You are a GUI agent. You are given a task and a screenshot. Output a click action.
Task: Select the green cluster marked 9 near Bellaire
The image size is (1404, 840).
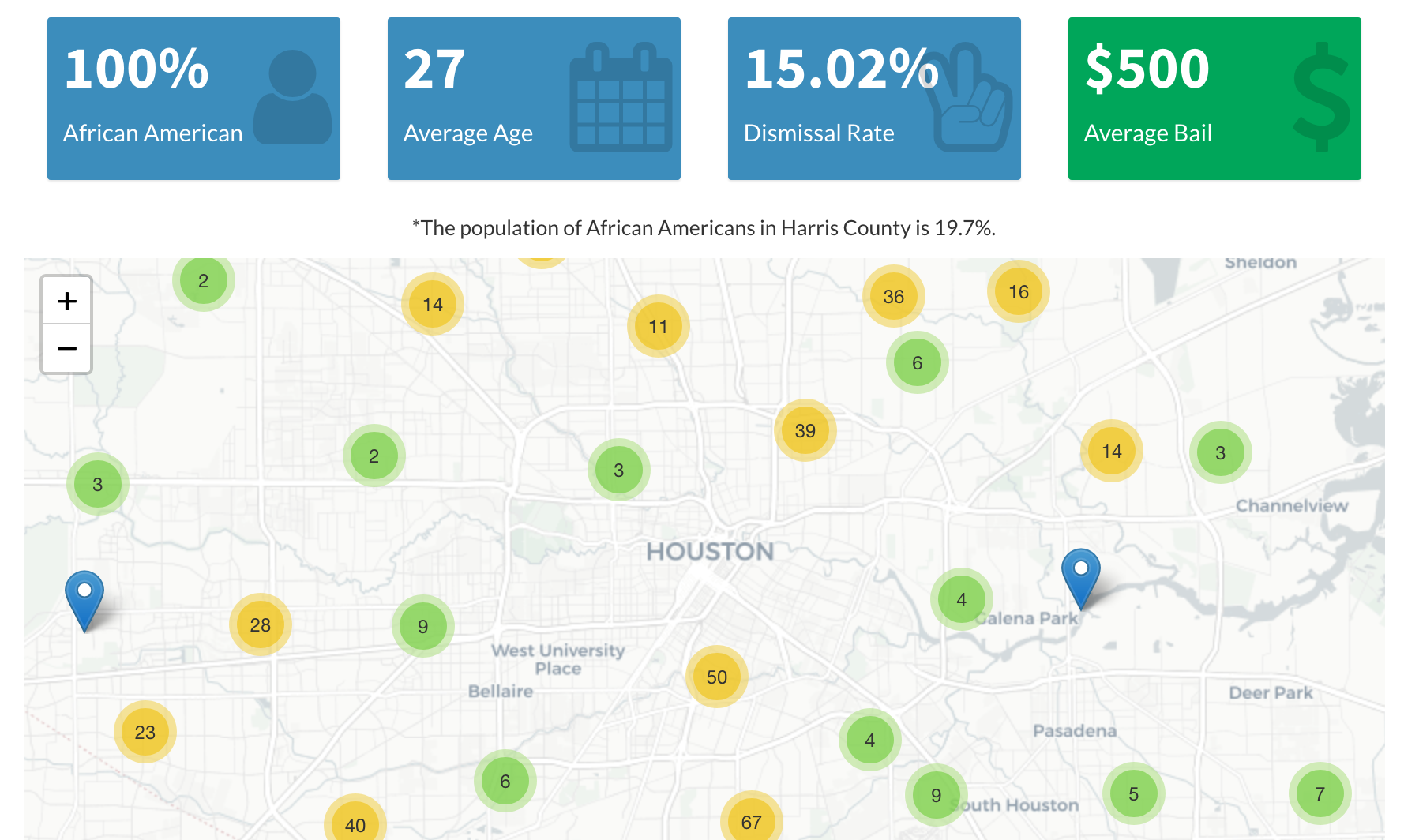[423, 626]
